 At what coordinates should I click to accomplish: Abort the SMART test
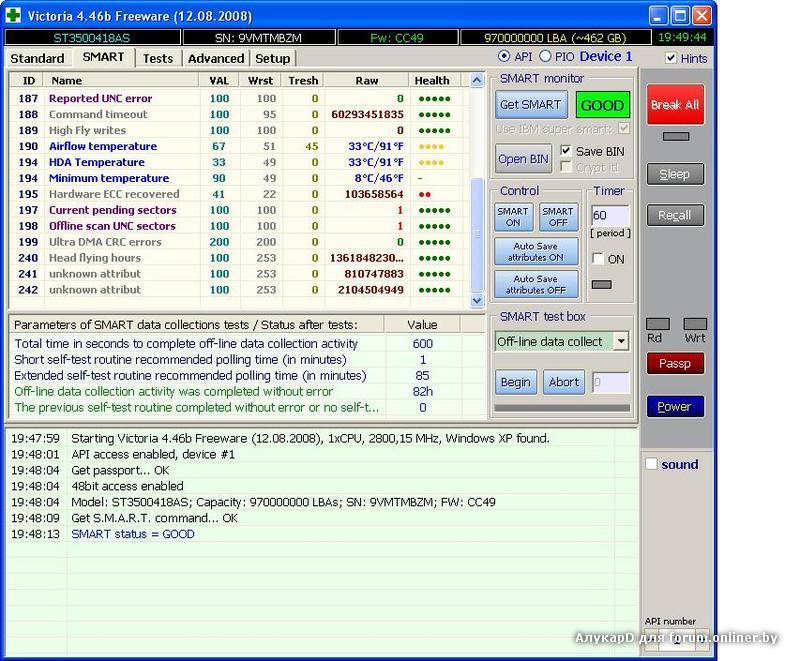coord(564,382)
